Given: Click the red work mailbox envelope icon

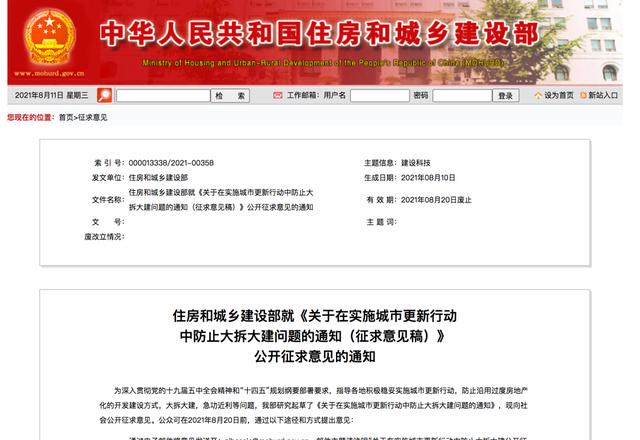Looking at the screenshot, I should pos(278,96).
